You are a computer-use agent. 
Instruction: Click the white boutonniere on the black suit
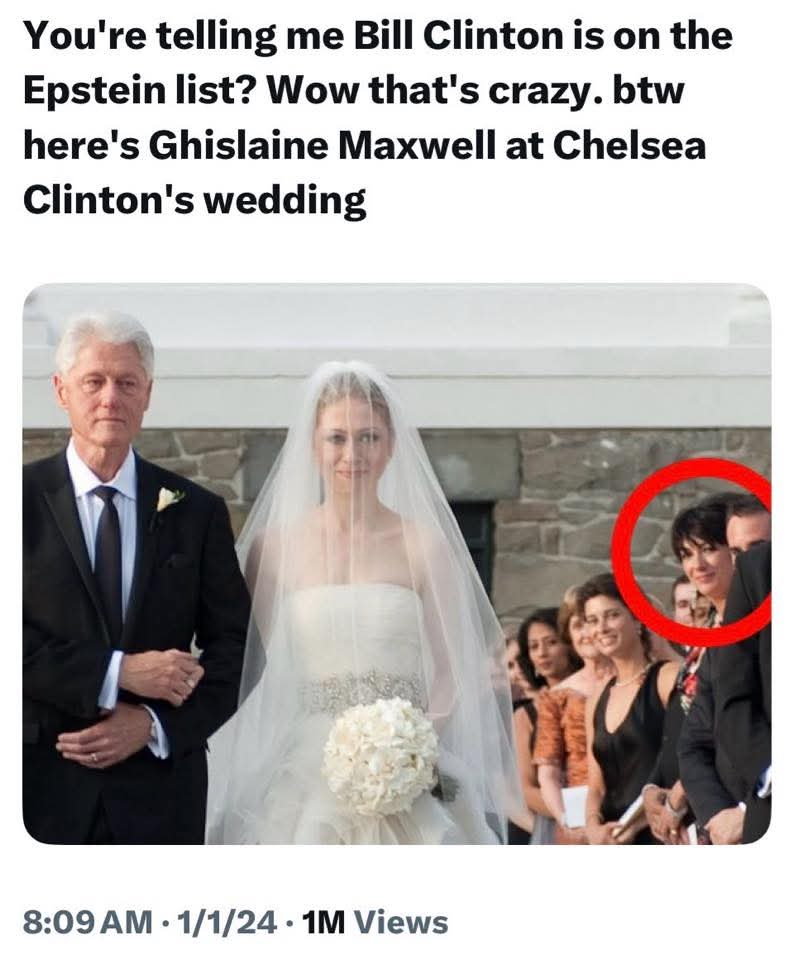[x=168, y=498]
